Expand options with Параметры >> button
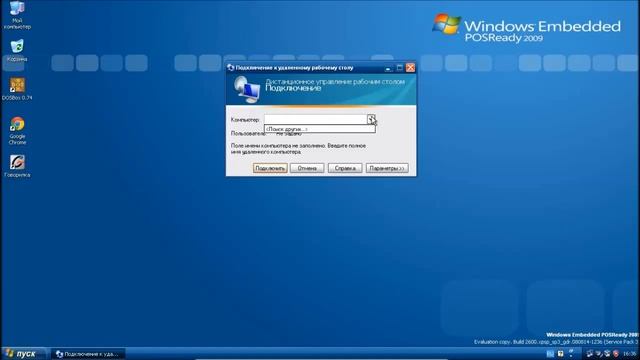 (x=387, y=168)
